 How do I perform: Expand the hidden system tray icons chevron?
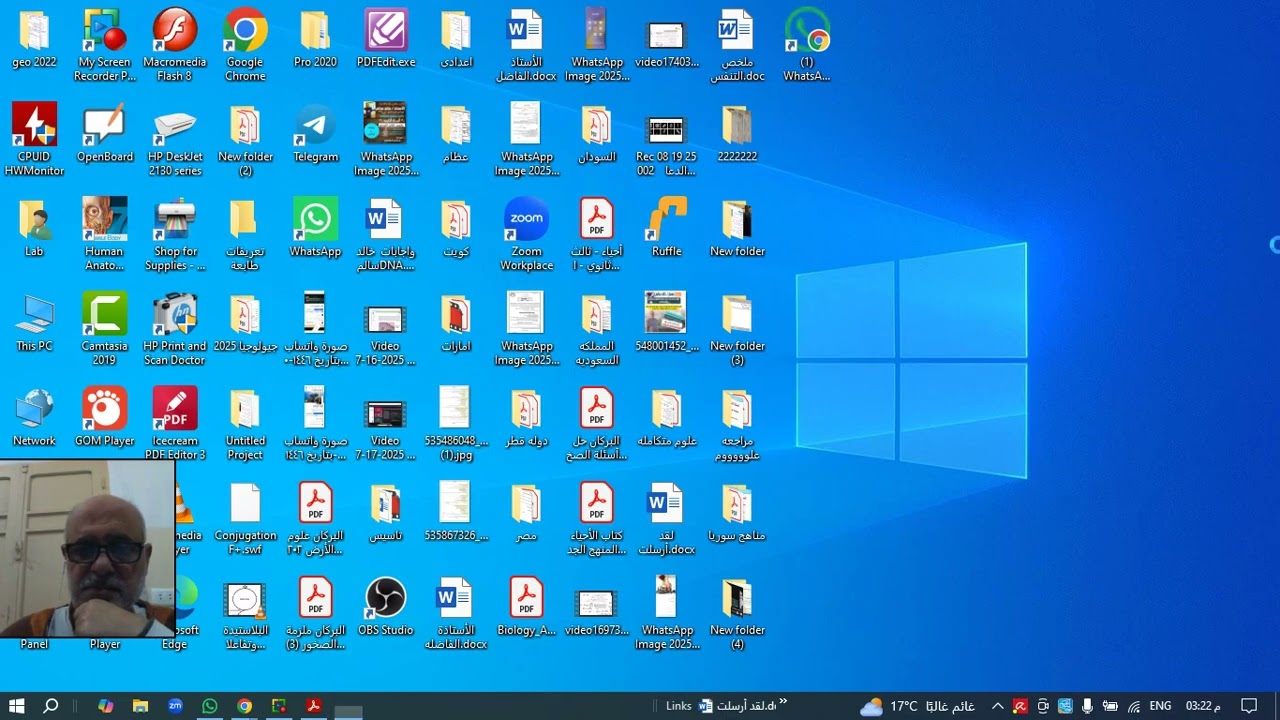point(997,706)
